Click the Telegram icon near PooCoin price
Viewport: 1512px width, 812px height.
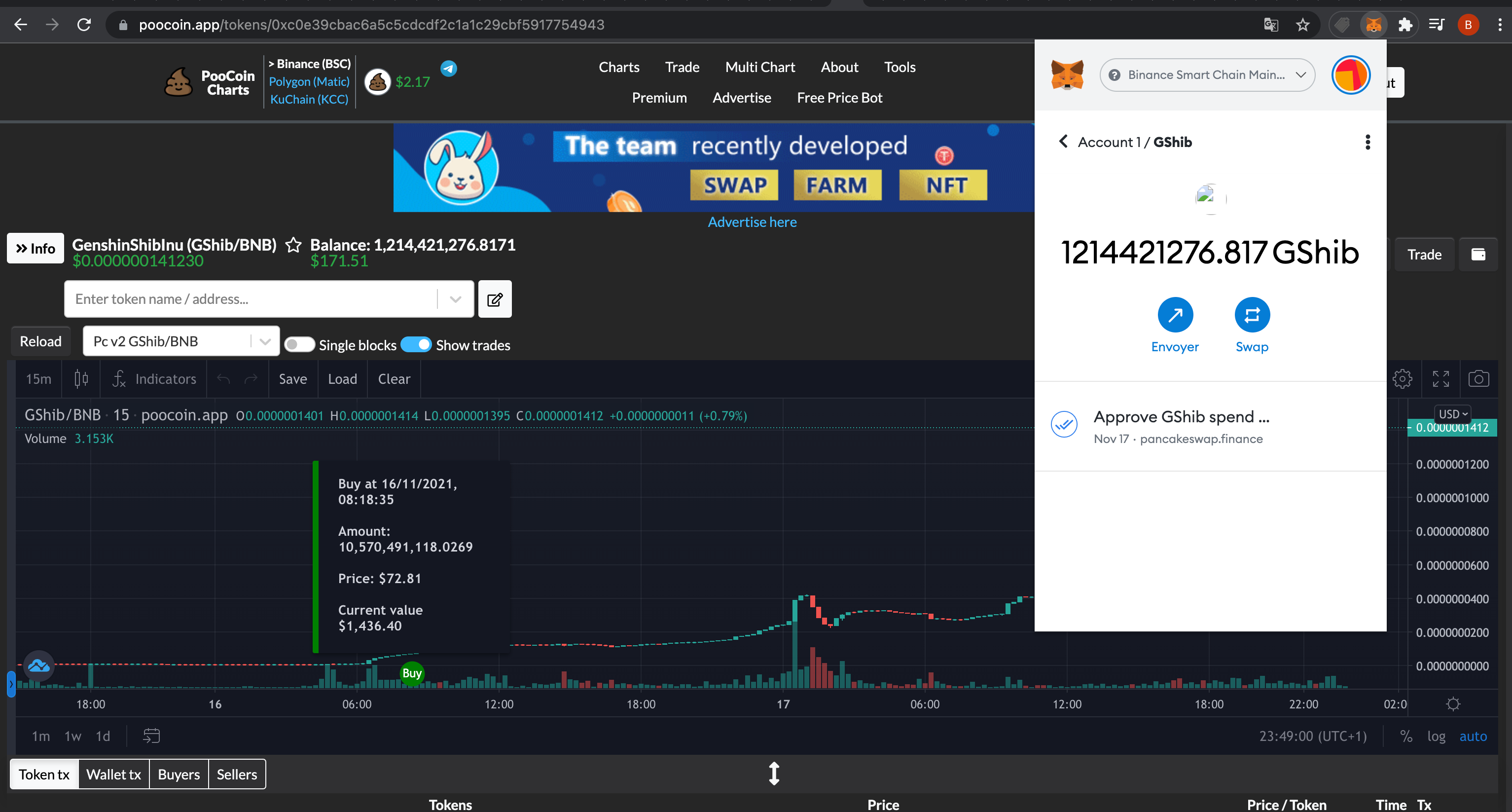449,68
